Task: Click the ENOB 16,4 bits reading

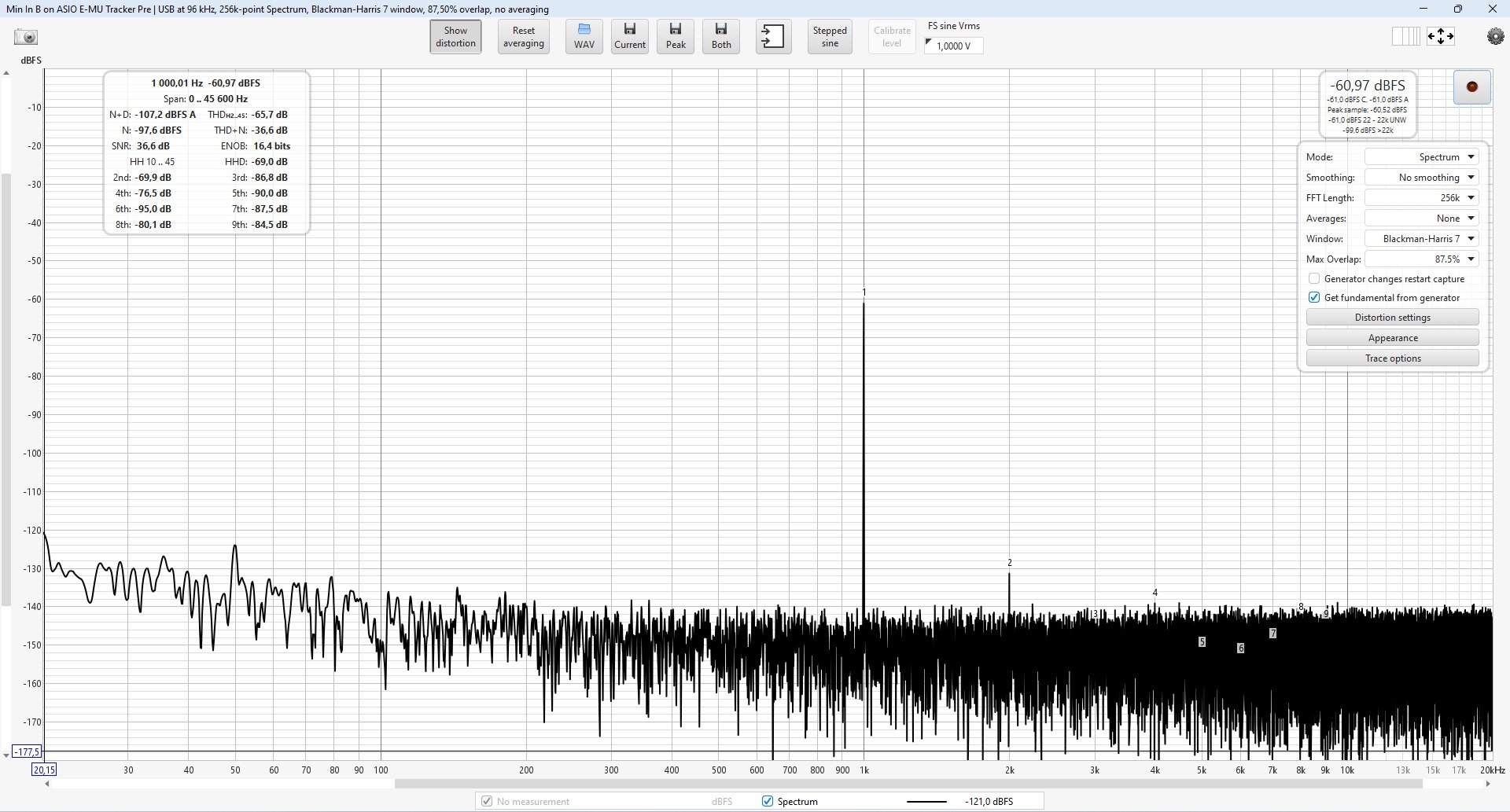Action: coord(271,146)
